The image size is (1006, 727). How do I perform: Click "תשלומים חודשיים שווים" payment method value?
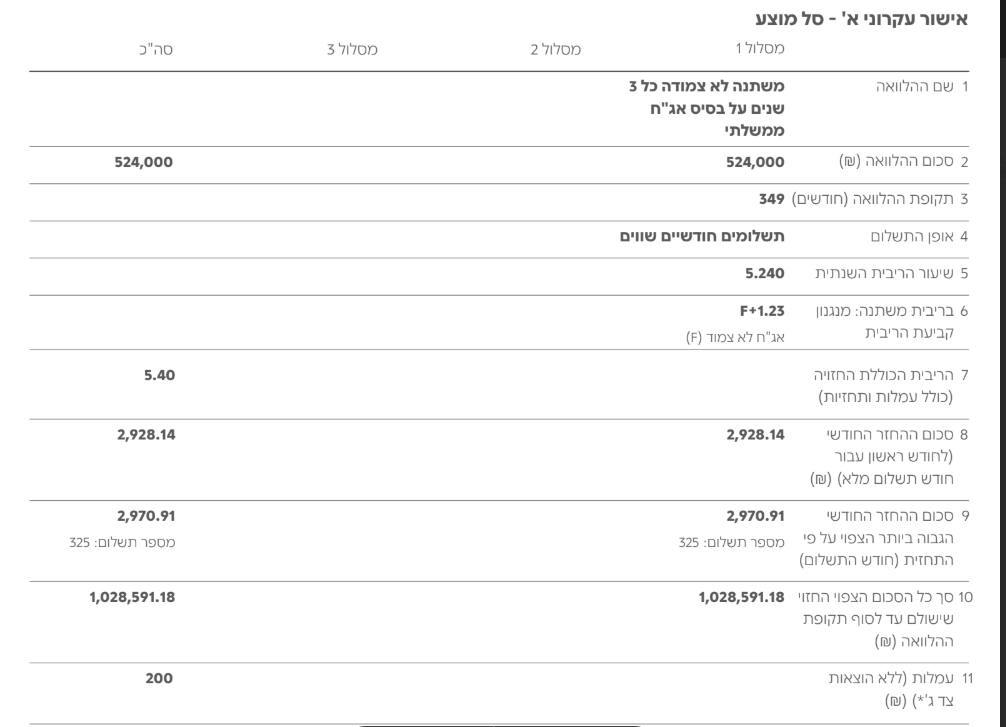(x=699, y=237)
